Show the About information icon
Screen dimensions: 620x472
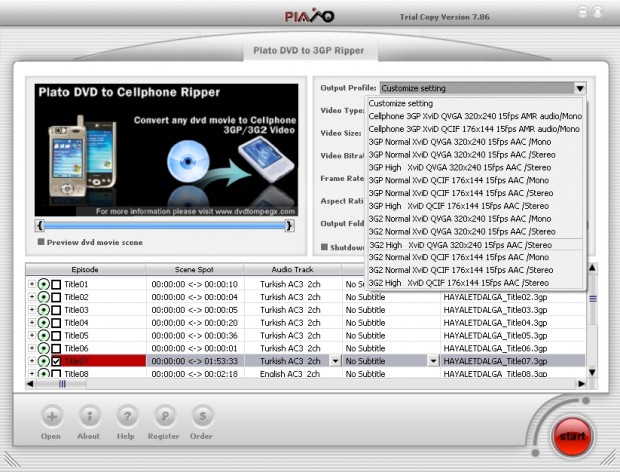[89, 417]
